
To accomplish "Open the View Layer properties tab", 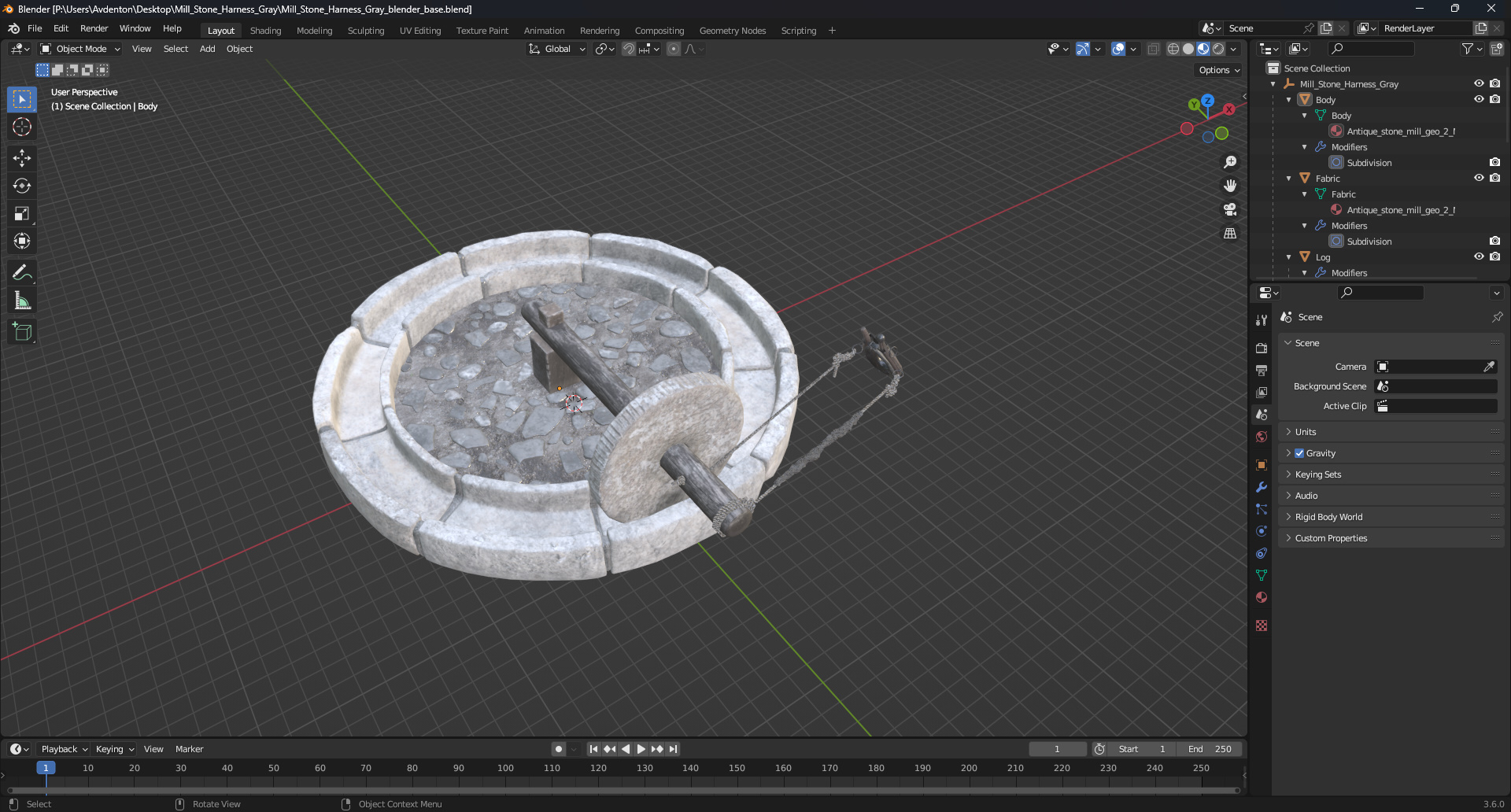I will pyautogui.click(x=1262, y=392).
